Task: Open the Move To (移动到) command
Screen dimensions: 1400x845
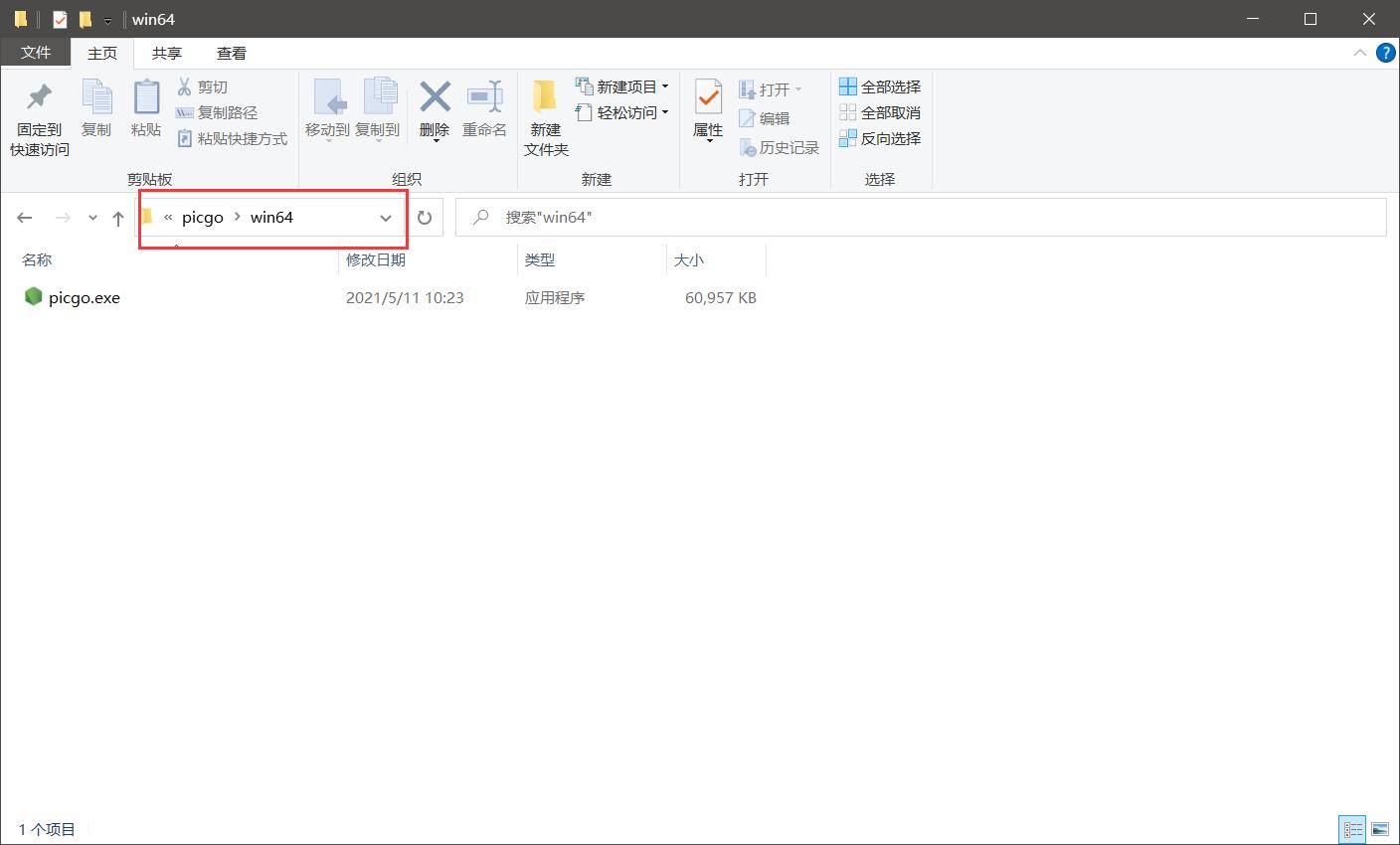Action: [327, 108]
